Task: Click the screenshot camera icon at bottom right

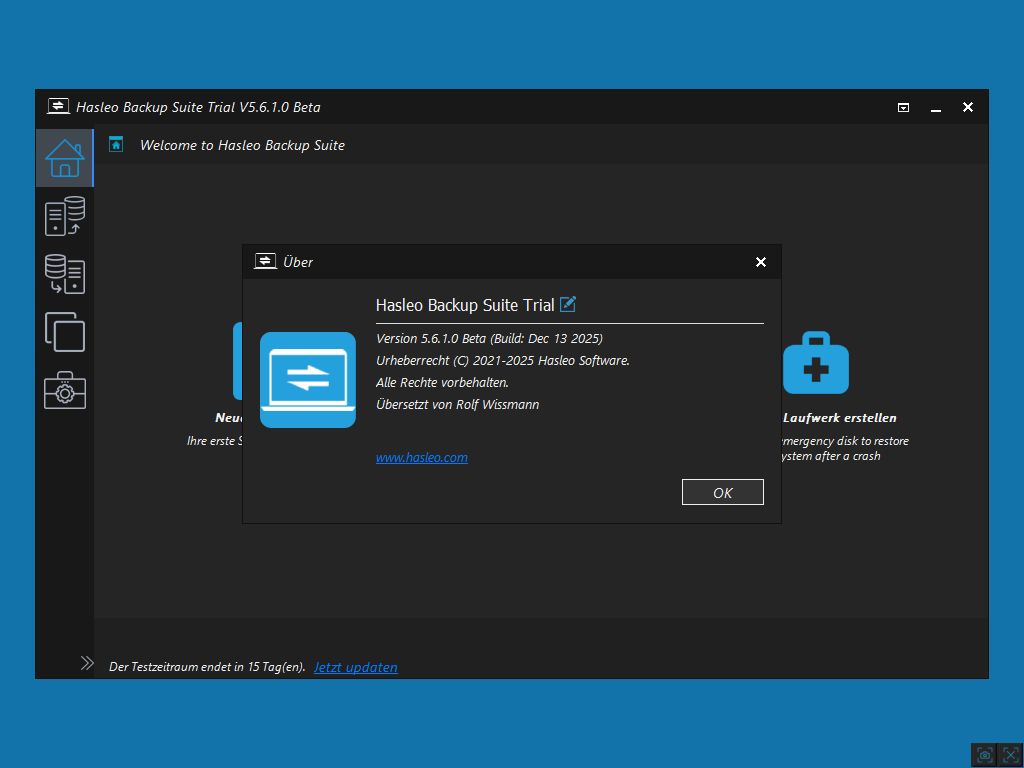Action: tap(984, 755)
